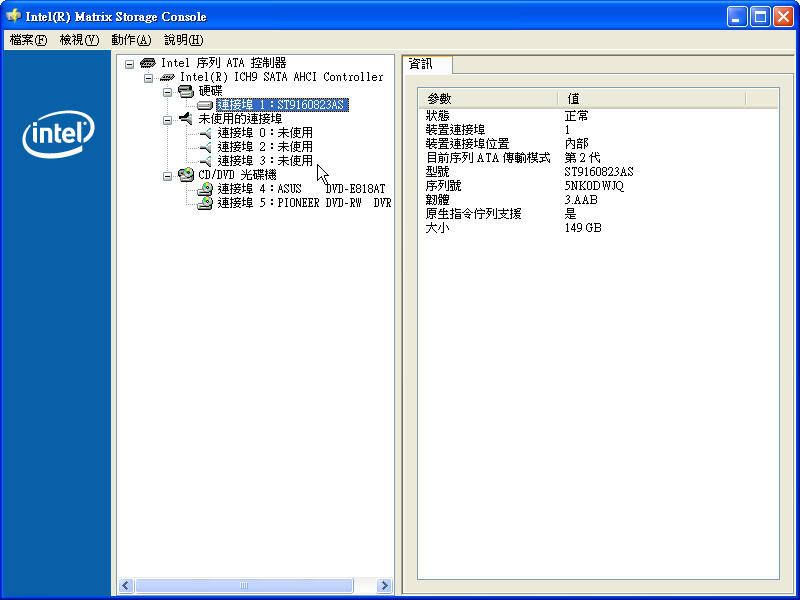Click the disc icon beside 連接埠 4 ASUS
Screen dimensions: 800x600
[205, 189]
